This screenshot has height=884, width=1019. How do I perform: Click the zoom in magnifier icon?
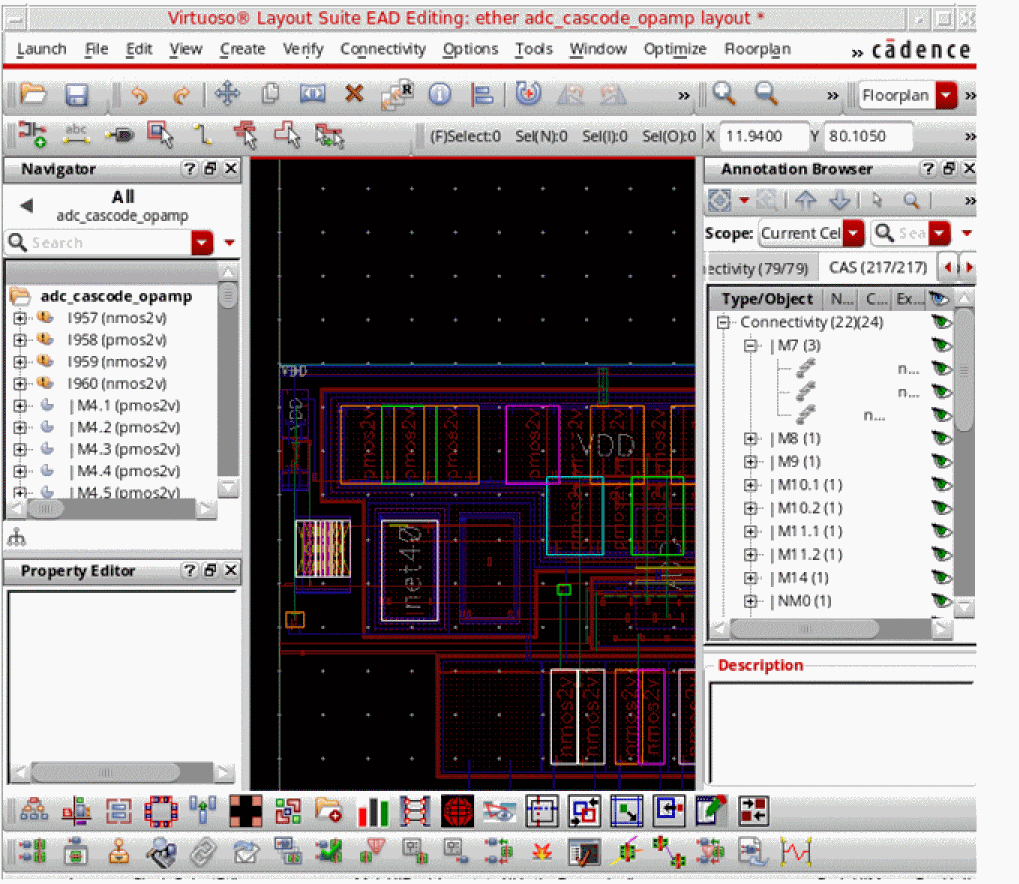click(724, 94)
